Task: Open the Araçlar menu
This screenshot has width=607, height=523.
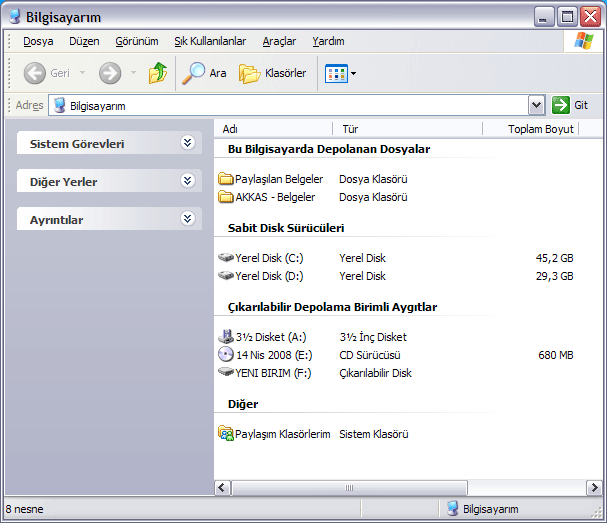Action: click(x=279, y=41)
